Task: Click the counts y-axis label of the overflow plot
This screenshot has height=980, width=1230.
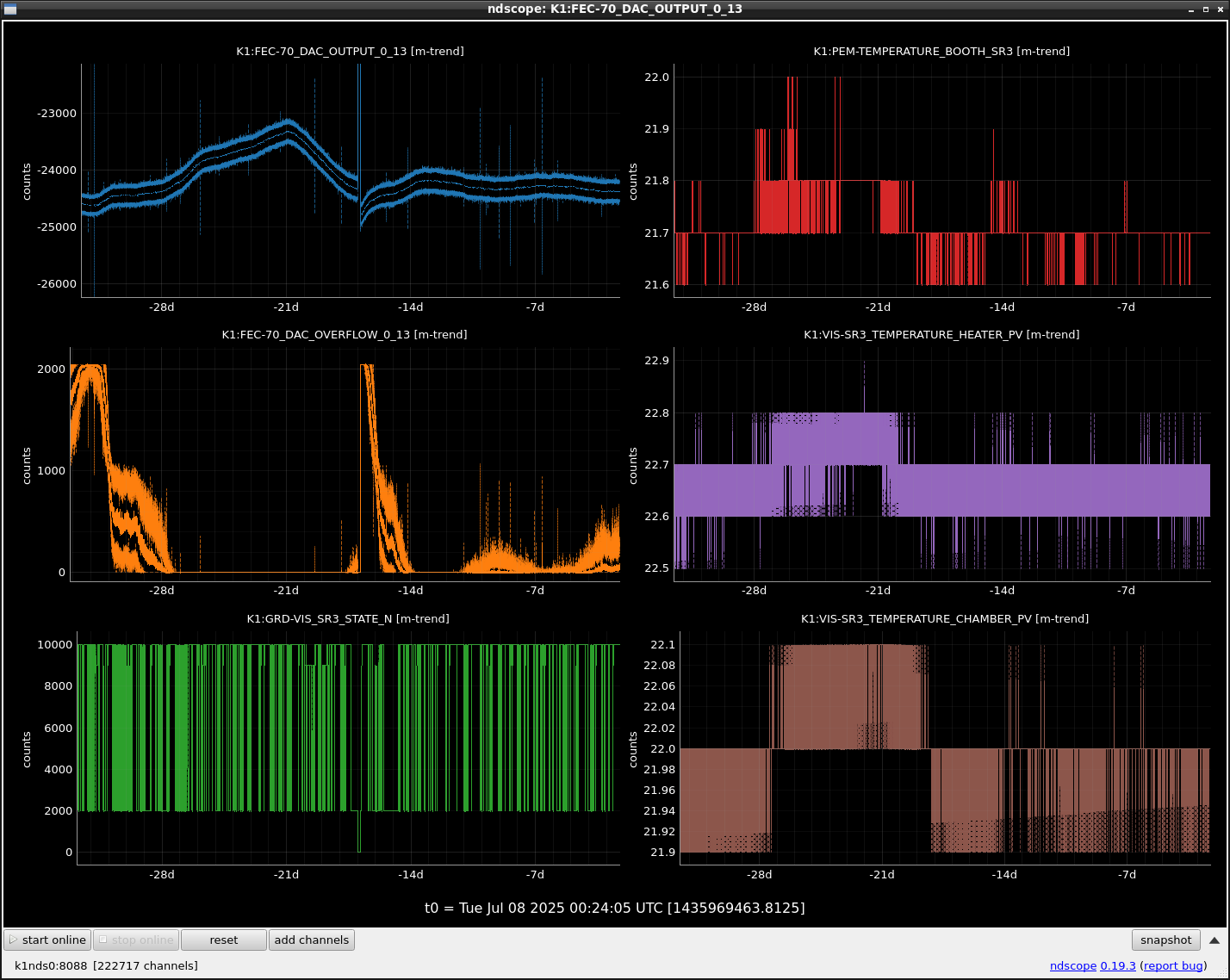Action: (27, 466)
